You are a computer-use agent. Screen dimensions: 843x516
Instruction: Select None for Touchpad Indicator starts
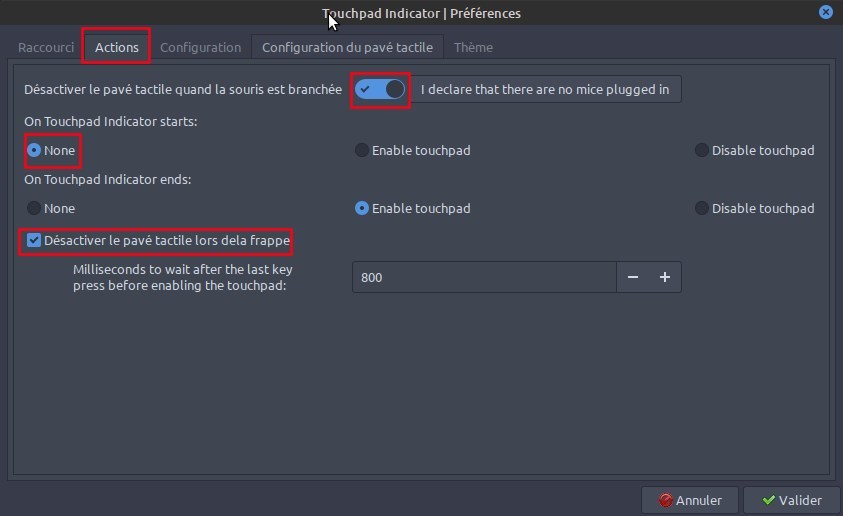pos(52,150)
